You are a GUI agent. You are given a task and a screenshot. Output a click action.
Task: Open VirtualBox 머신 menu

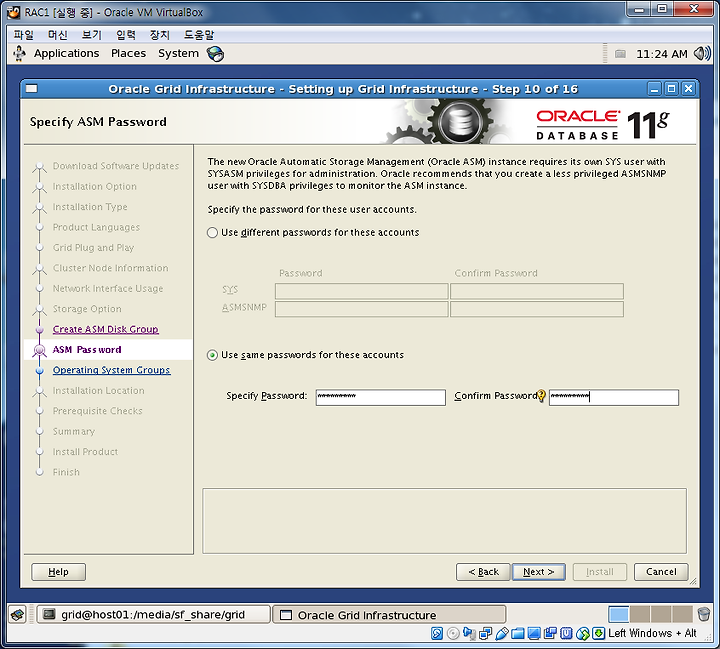coord(57,35)
